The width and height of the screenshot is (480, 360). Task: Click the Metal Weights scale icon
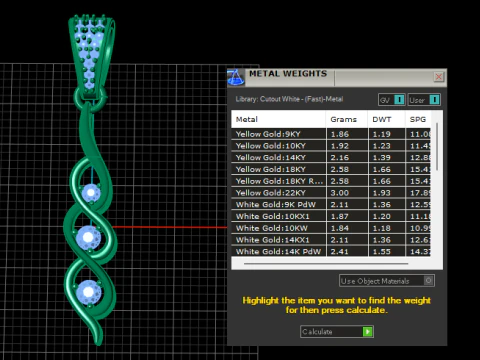coord(236,77)
